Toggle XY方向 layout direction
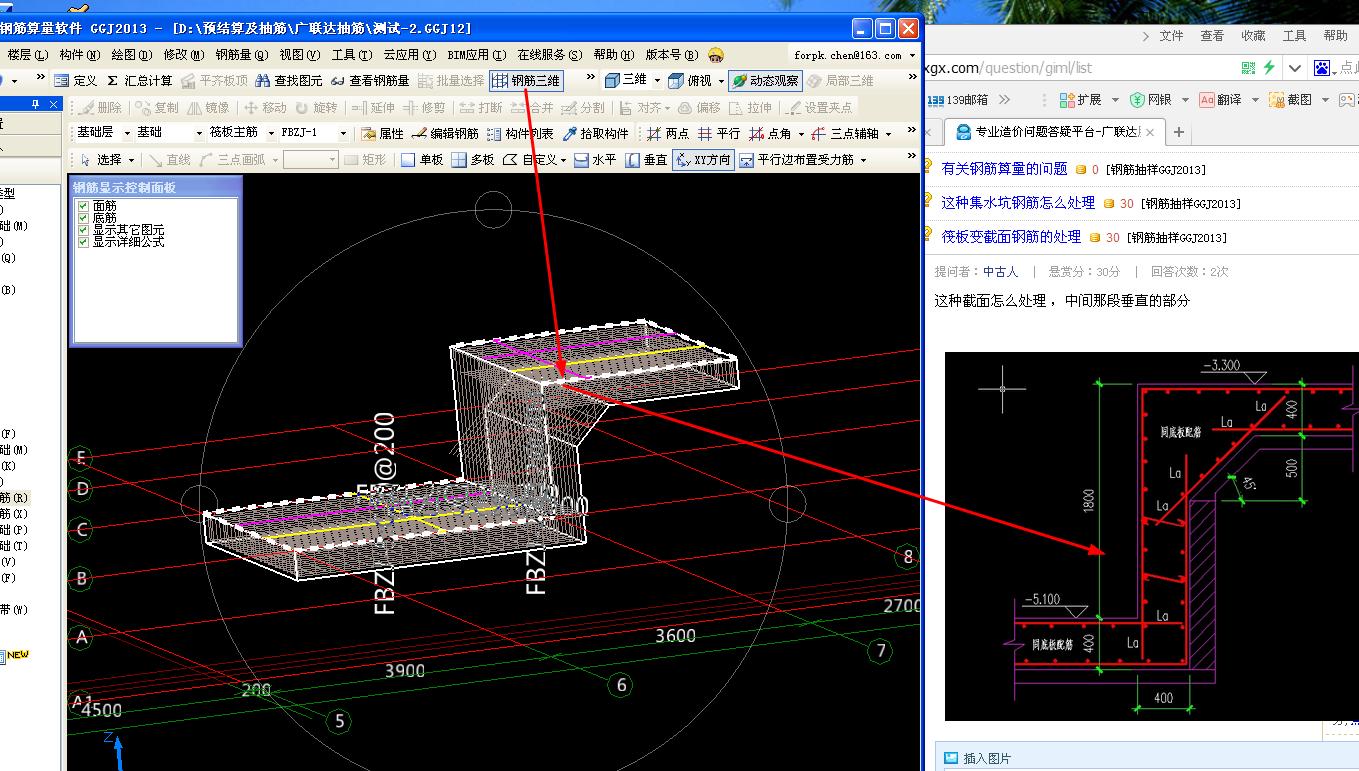Screen dimensions: 1359x771 [x=703, y=159]
